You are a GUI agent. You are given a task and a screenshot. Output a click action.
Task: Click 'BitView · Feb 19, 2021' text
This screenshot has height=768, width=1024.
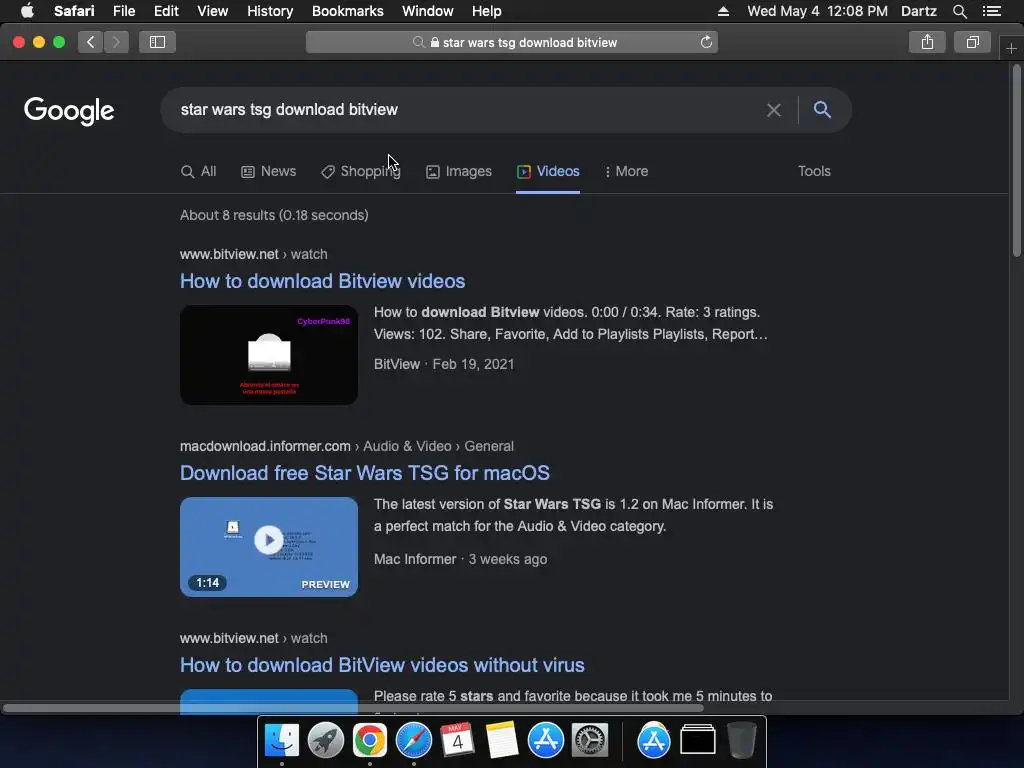[444, 364]
